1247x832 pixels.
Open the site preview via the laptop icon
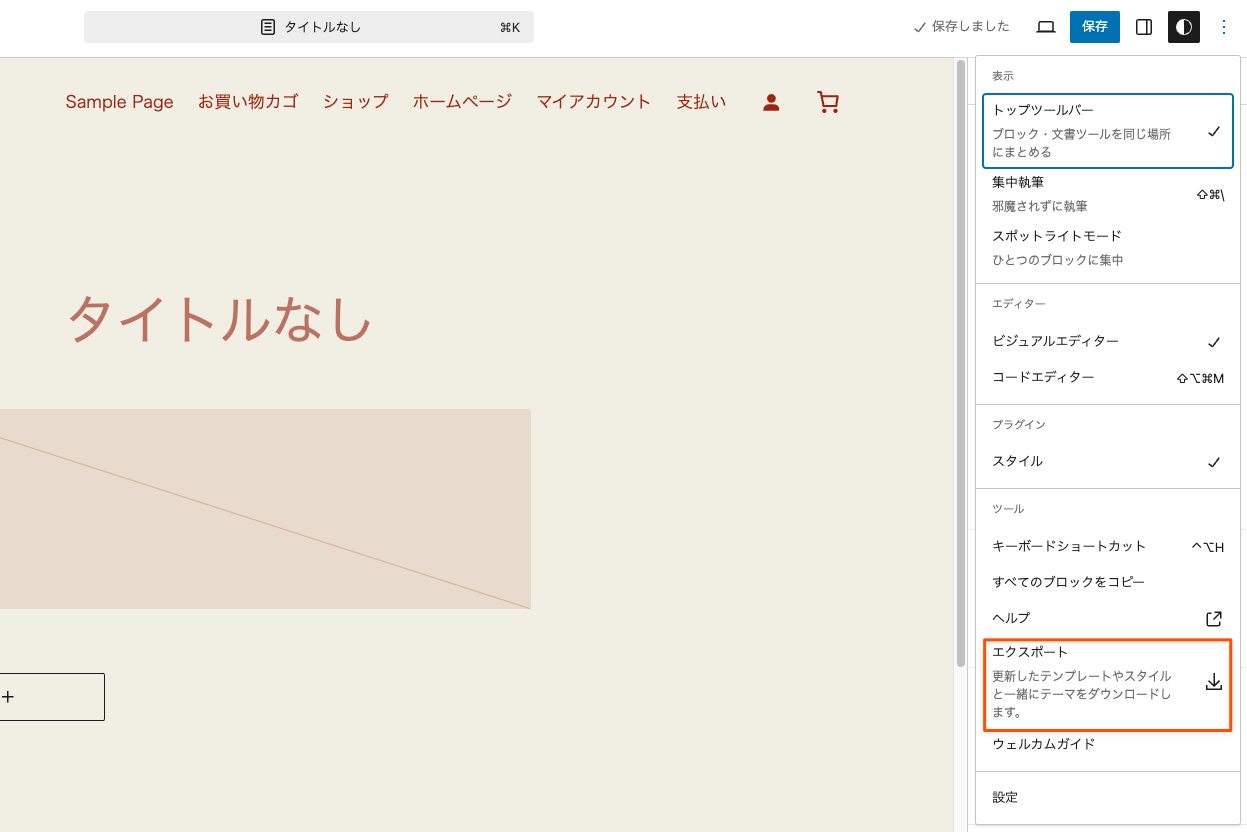(1045, 27)
